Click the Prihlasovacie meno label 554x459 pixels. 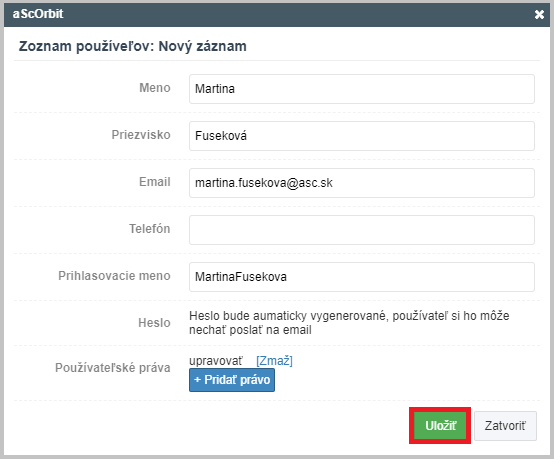[114, 276]
